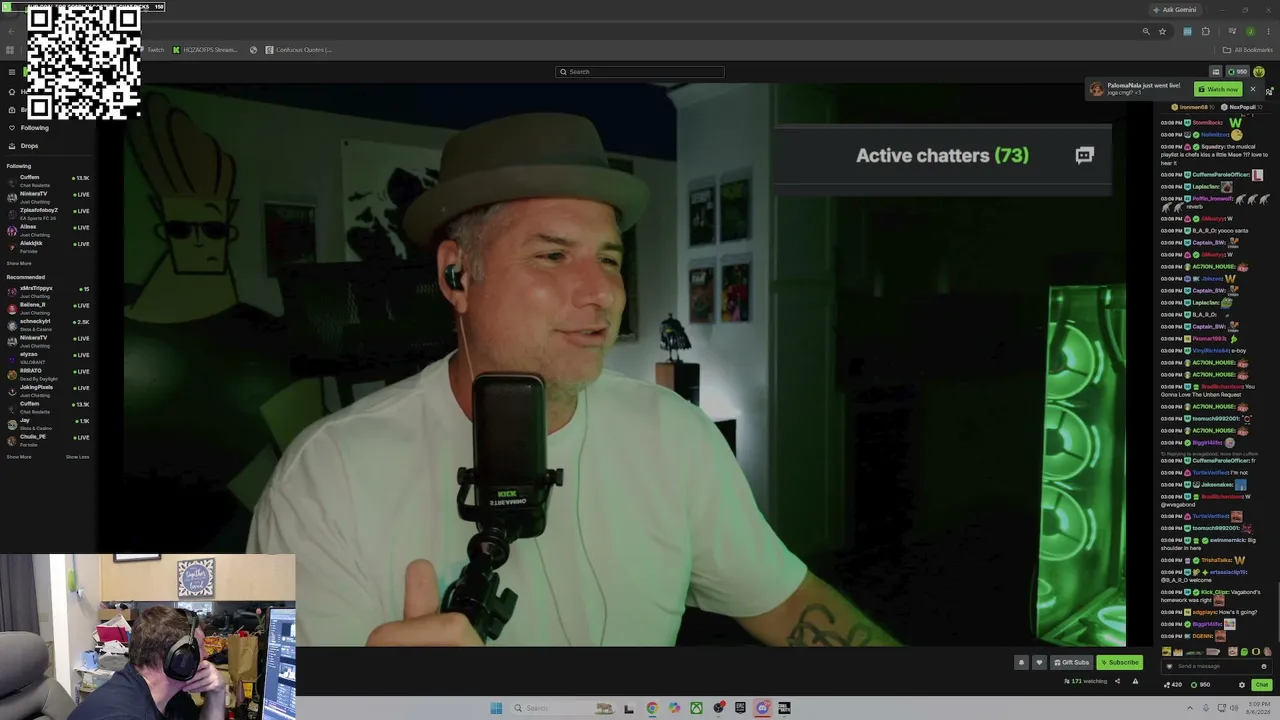Follow the channel with heart button
Screen dimensions: 1280x720
(1039, 662)
